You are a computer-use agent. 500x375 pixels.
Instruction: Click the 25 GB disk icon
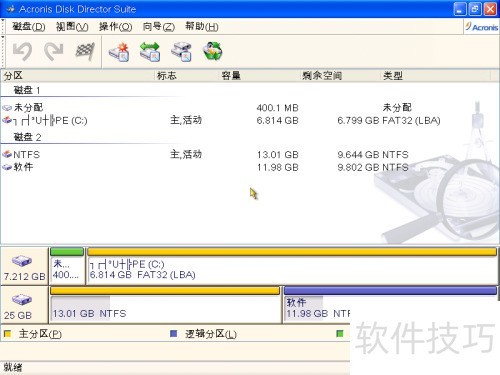[22, 300]
